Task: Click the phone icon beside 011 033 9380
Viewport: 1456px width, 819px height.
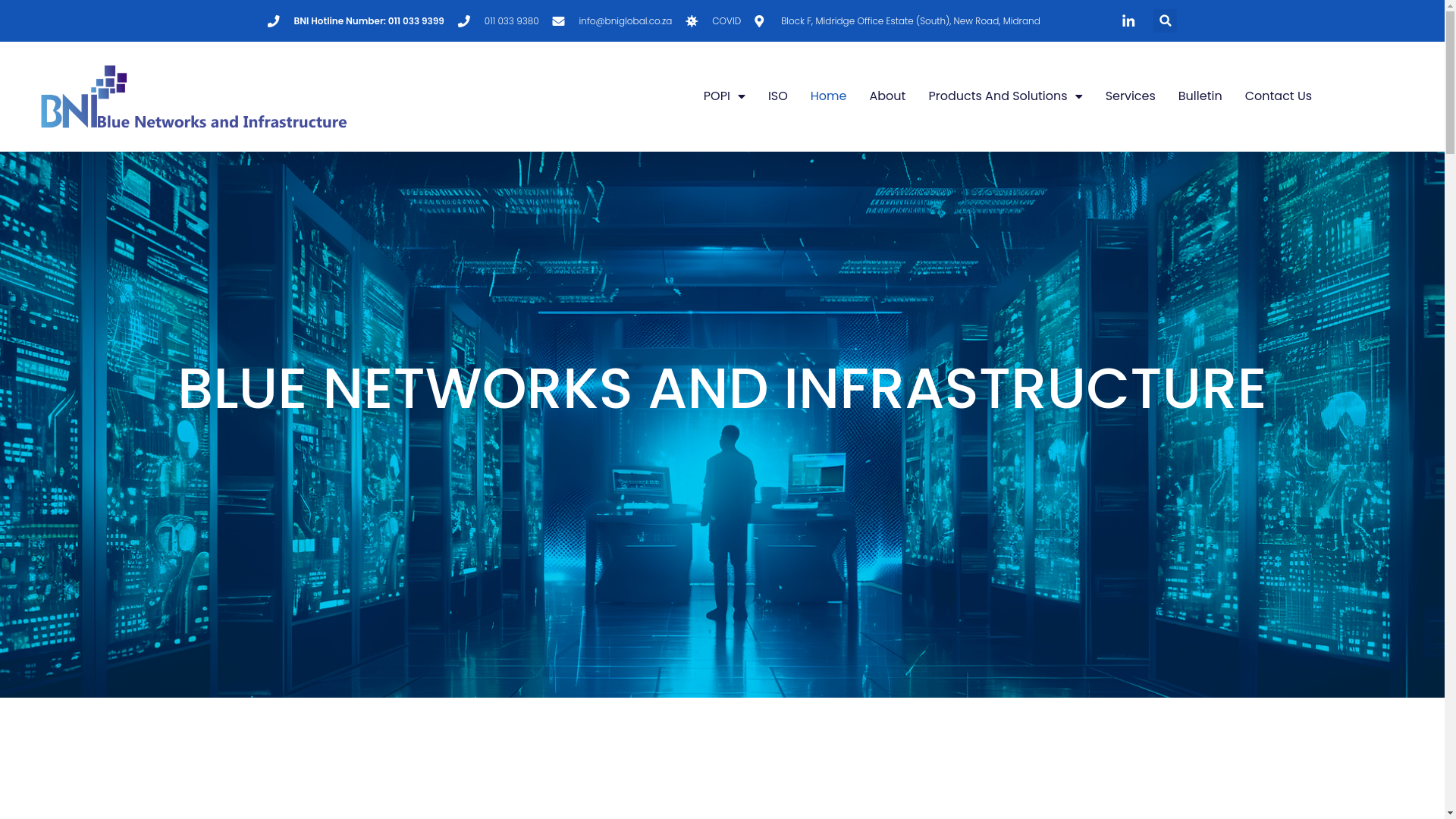Action: (x=464, y=21)
